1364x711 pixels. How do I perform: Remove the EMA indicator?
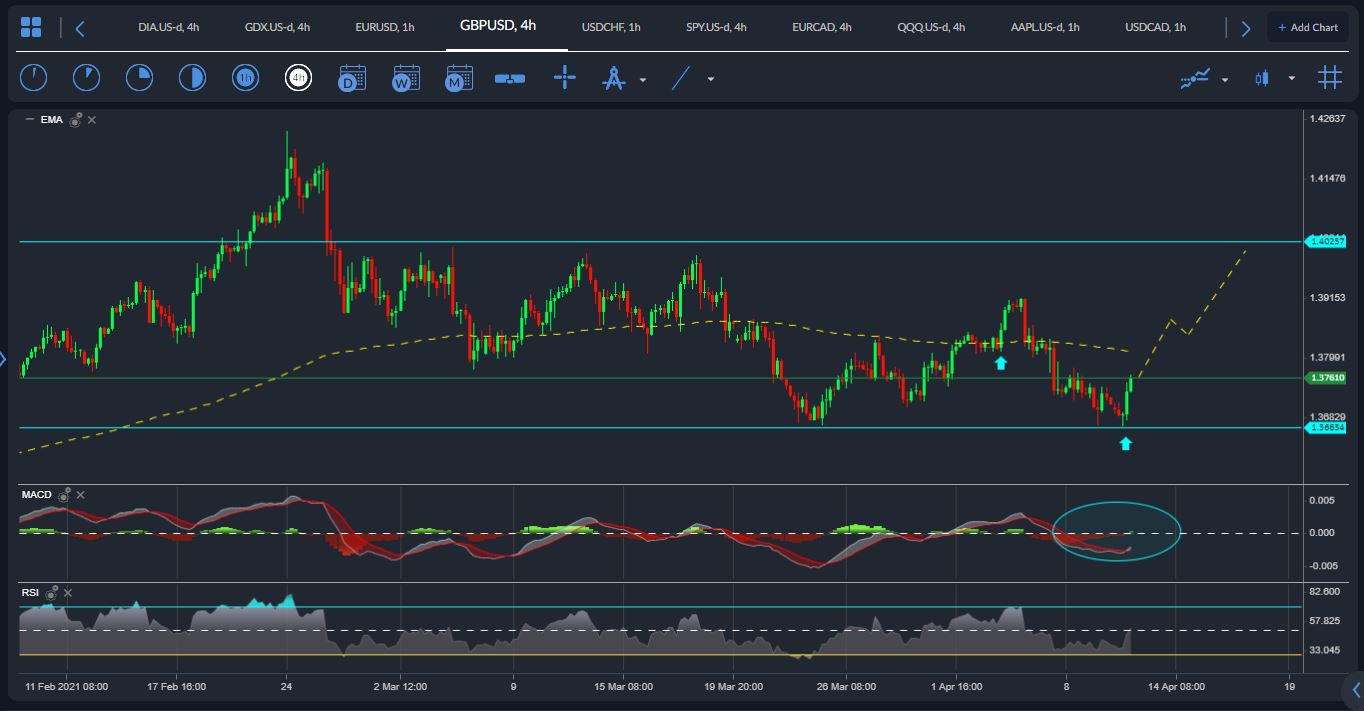(92, 120)
